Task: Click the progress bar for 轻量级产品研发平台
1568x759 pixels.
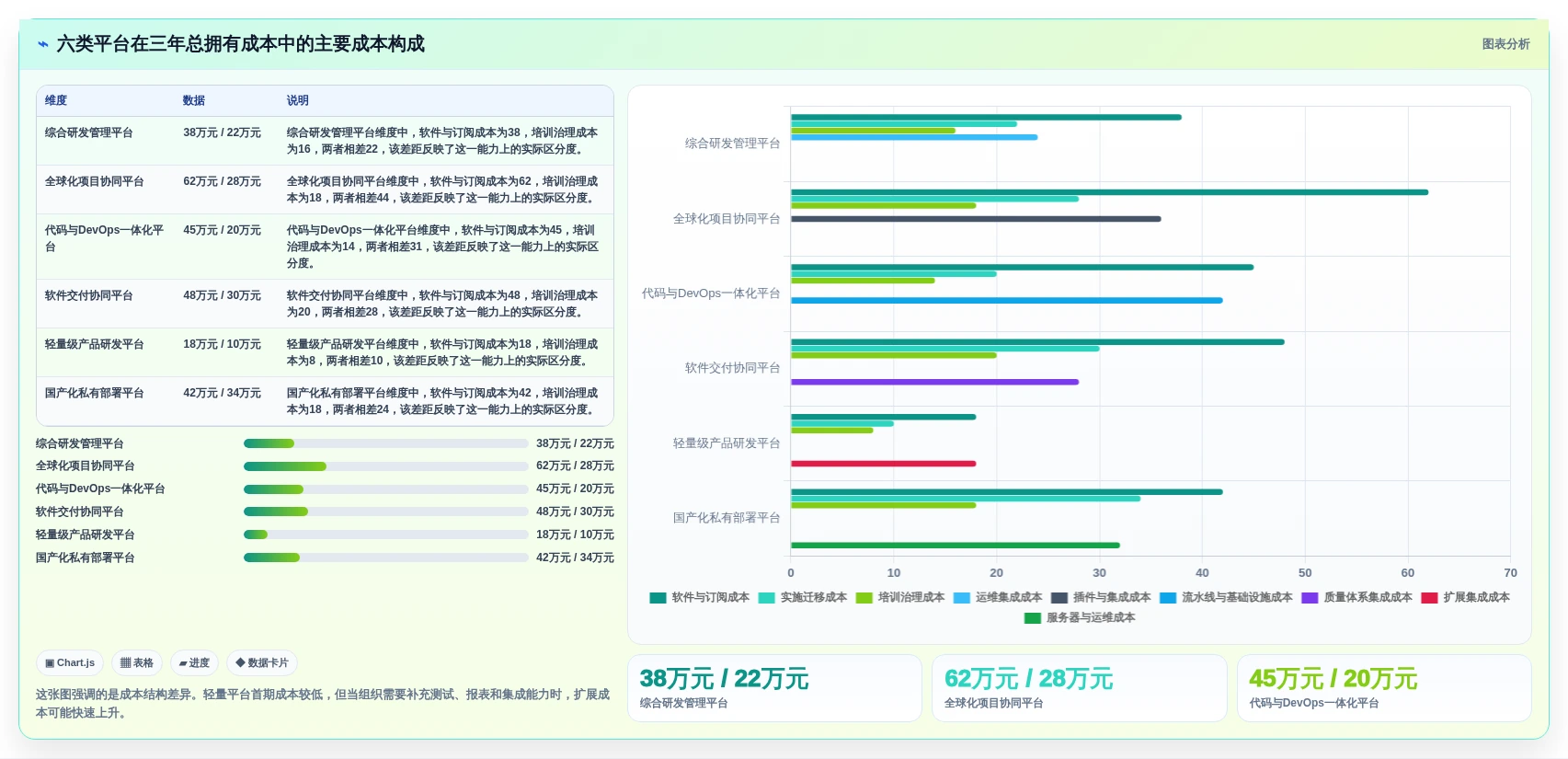Action: pos(386,535)
